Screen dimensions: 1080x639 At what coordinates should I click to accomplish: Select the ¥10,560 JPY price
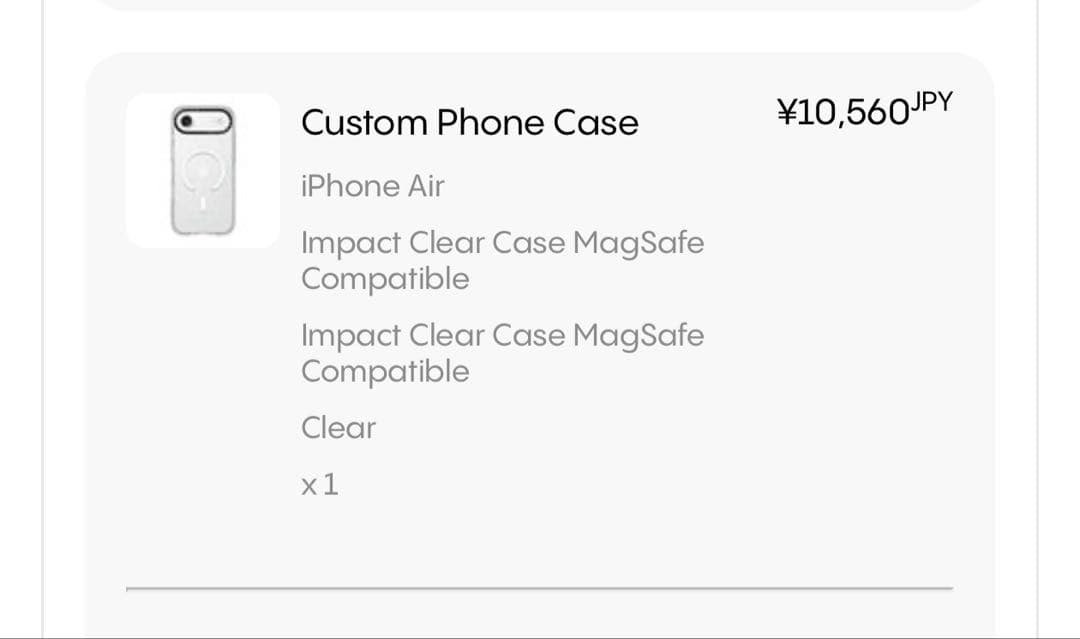[x=864, y=109]
